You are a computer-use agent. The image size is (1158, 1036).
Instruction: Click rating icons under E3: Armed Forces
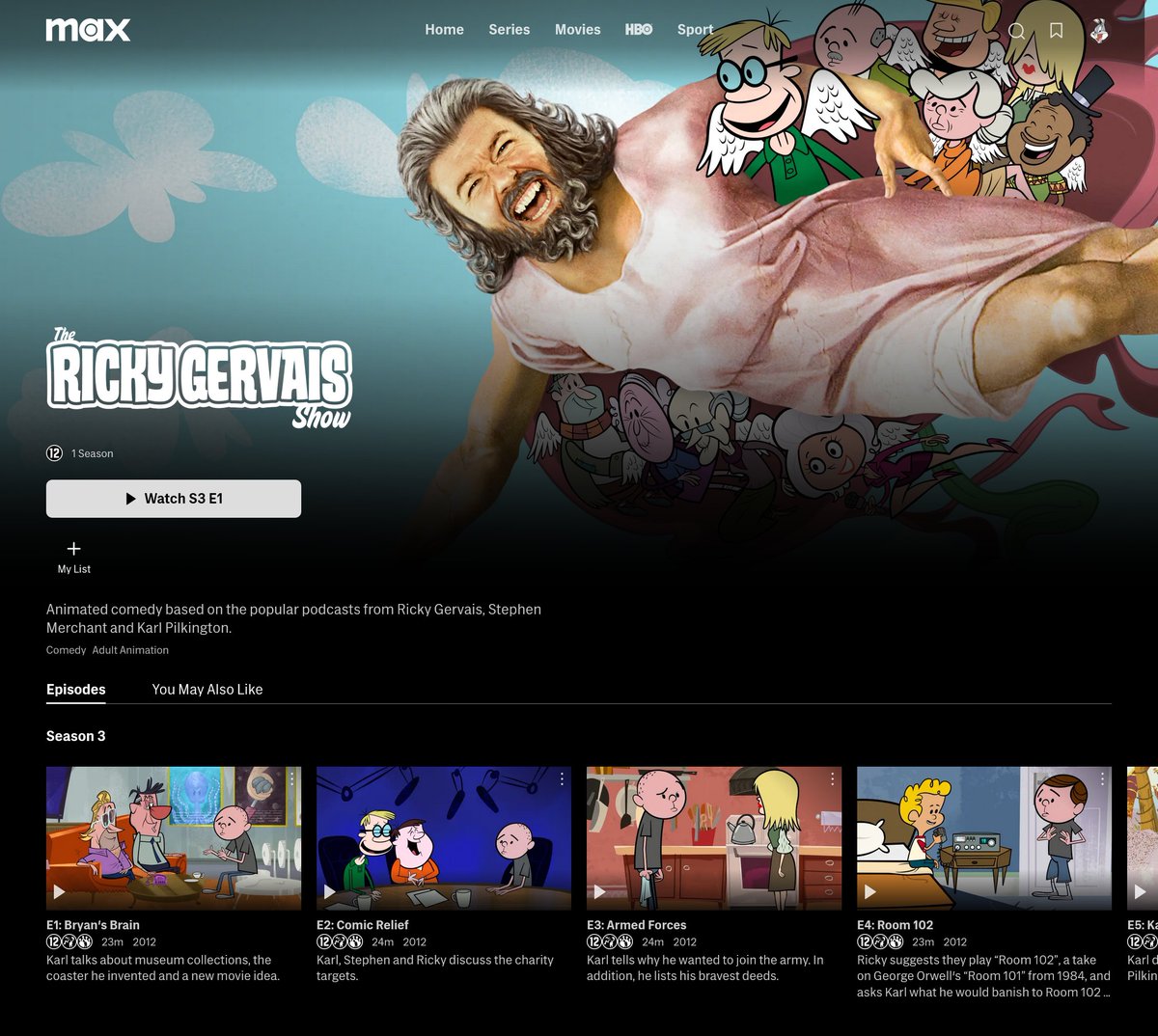tap(610, 941)
